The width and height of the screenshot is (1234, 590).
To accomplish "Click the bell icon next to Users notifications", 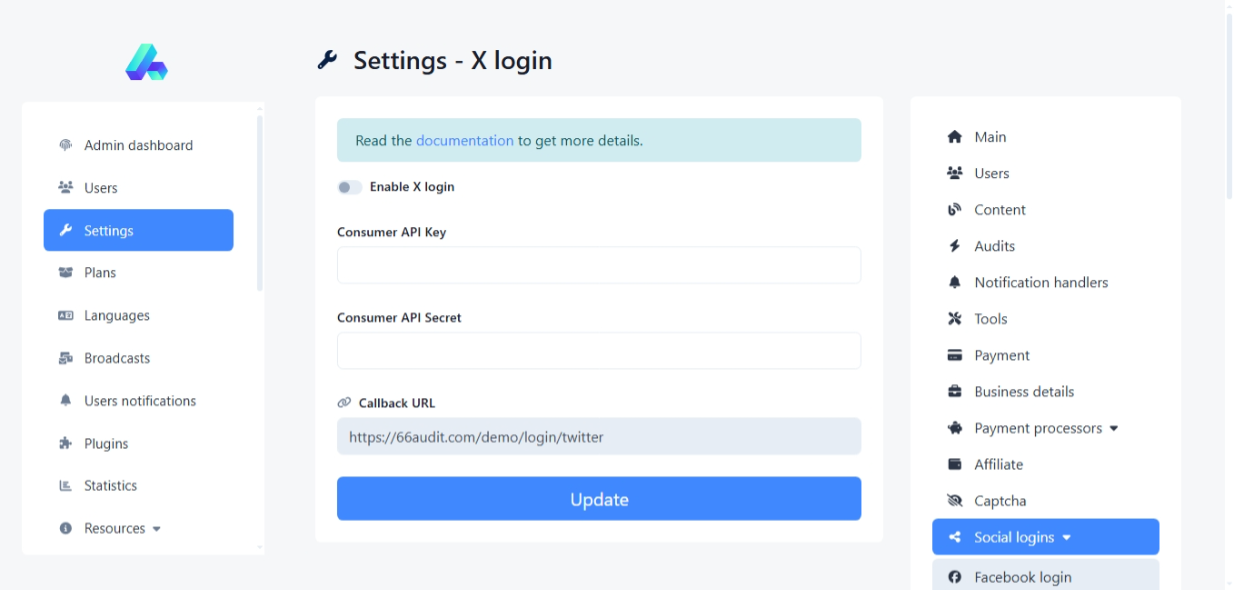I will coord(66,401).
